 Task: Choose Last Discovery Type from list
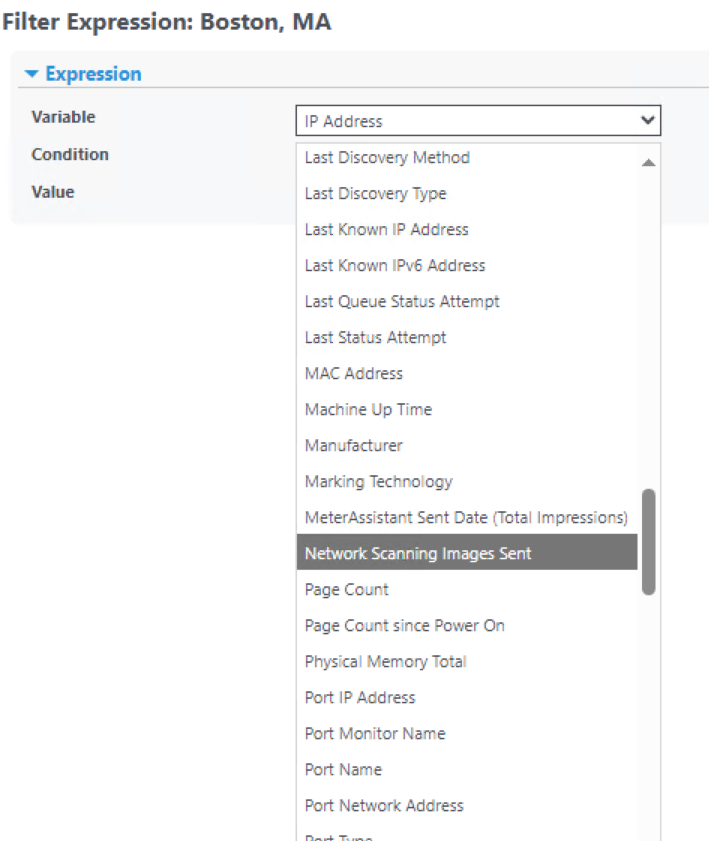pyautogui.click(x=375, y=194)
